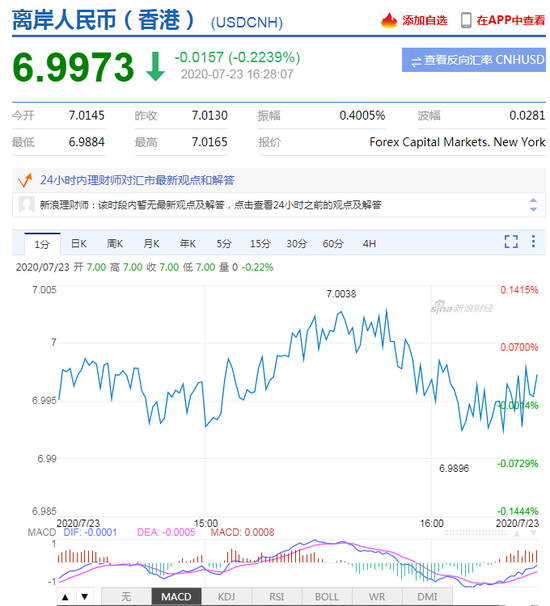The image size is (550, 606).
Task: Click the MACD: 0.0008 label
Action: [x=242, y=532]
